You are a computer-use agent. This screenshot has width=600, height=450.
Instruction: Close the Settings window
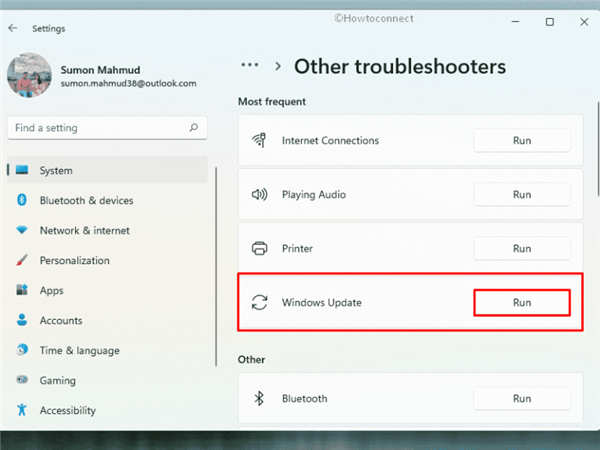click(x=584, y=22)
